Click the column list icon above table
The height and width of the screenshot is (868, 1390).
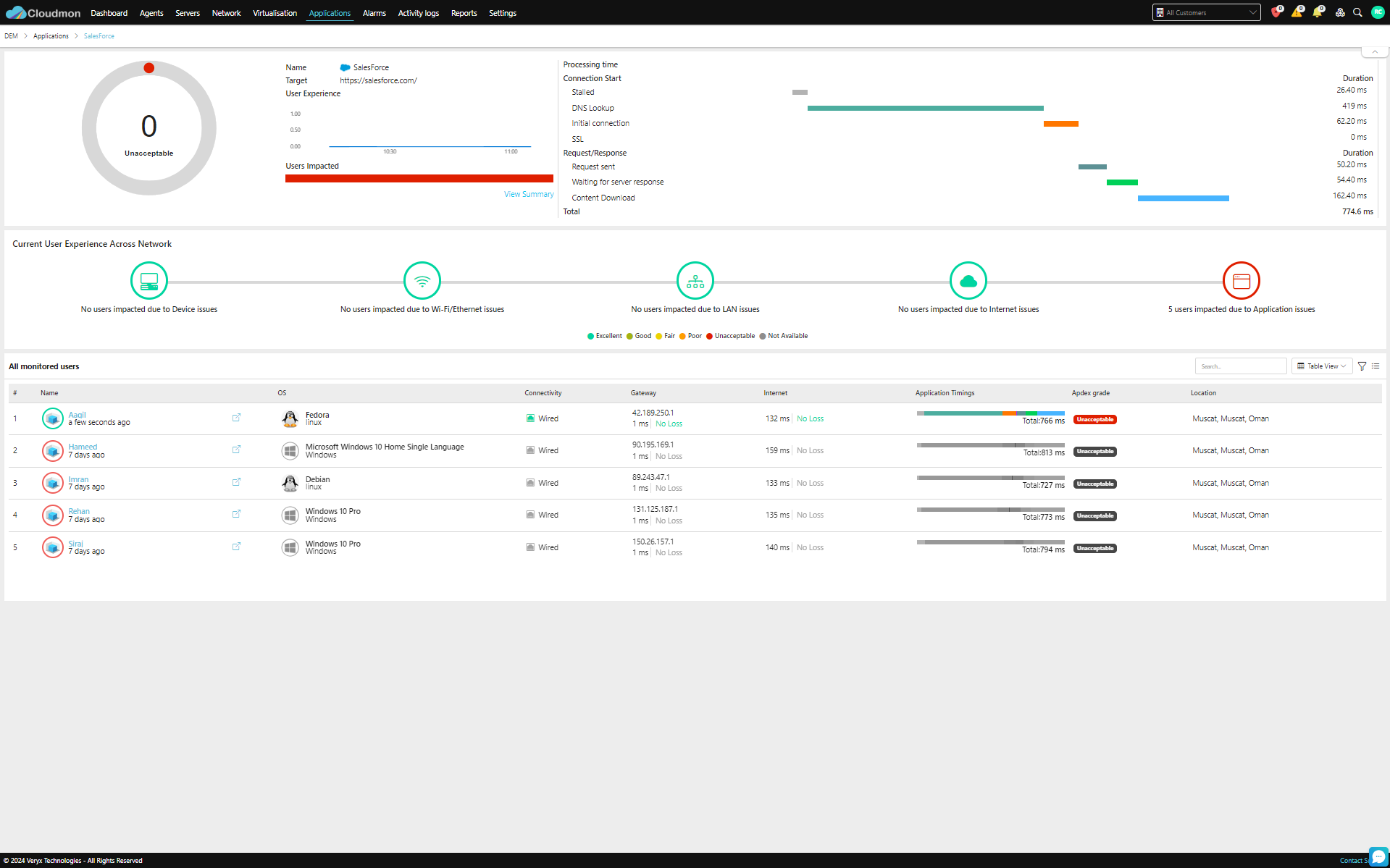pos(1376,366)
